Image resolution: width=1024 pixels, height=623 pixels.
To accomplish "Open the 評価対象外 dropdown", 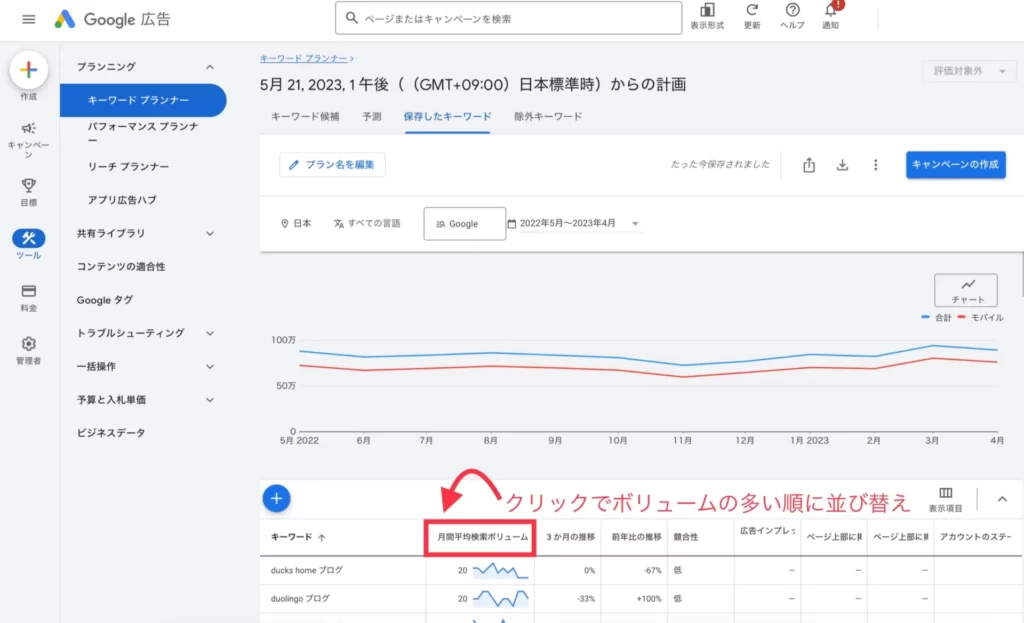I will pos(969,71).
